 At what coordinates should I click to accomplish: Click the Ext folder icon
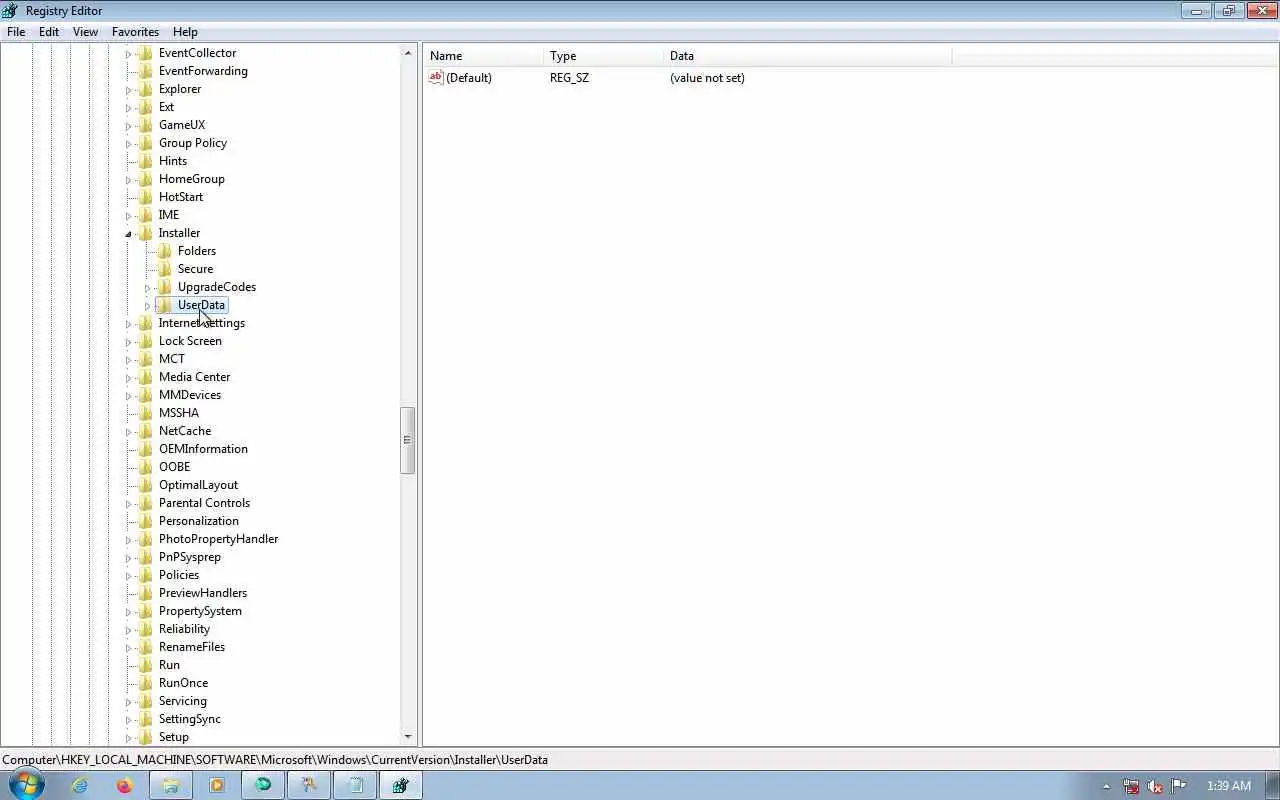145,107
